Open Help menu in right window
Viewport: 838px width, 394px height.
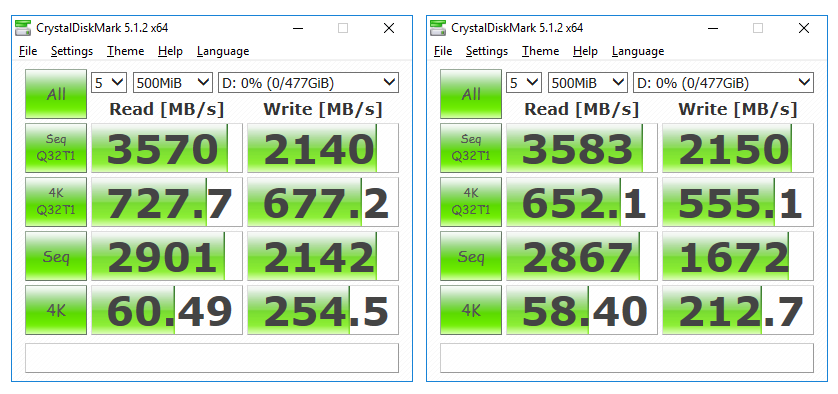pos(585,51)
